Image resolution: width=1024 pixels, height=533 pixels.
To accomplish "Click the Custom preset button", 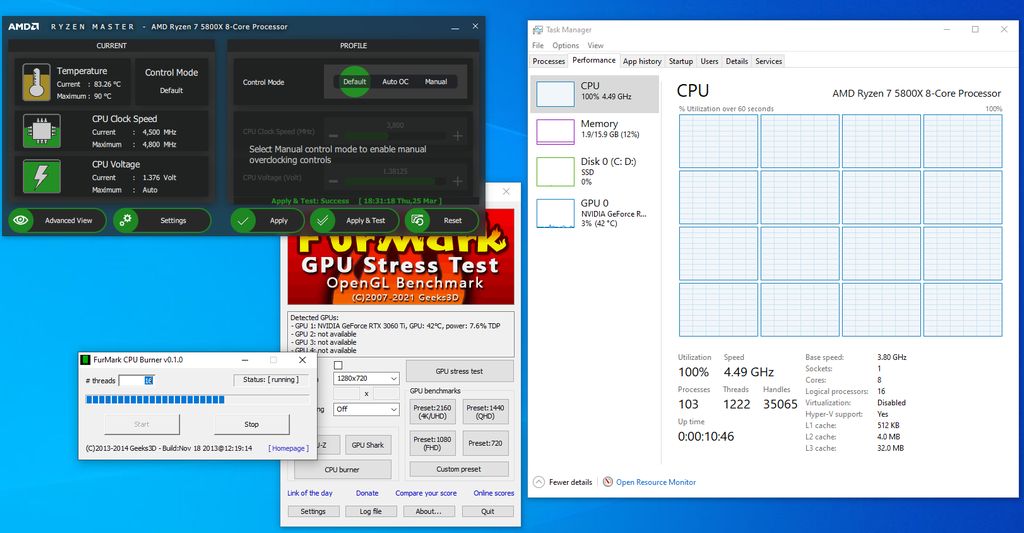I will click(459, 469).
